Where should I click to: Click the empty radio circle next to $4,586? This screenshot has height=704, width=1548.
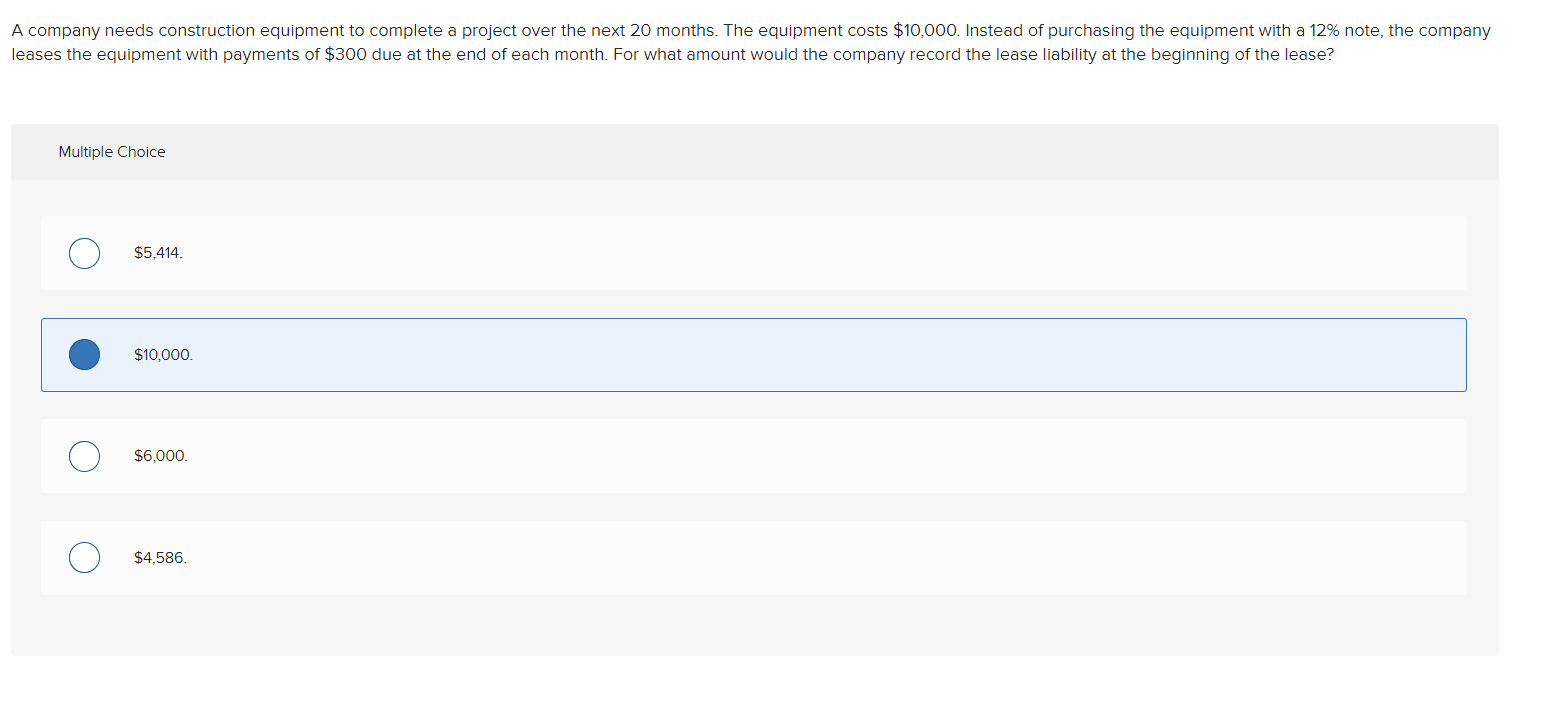tap(84, 557)
